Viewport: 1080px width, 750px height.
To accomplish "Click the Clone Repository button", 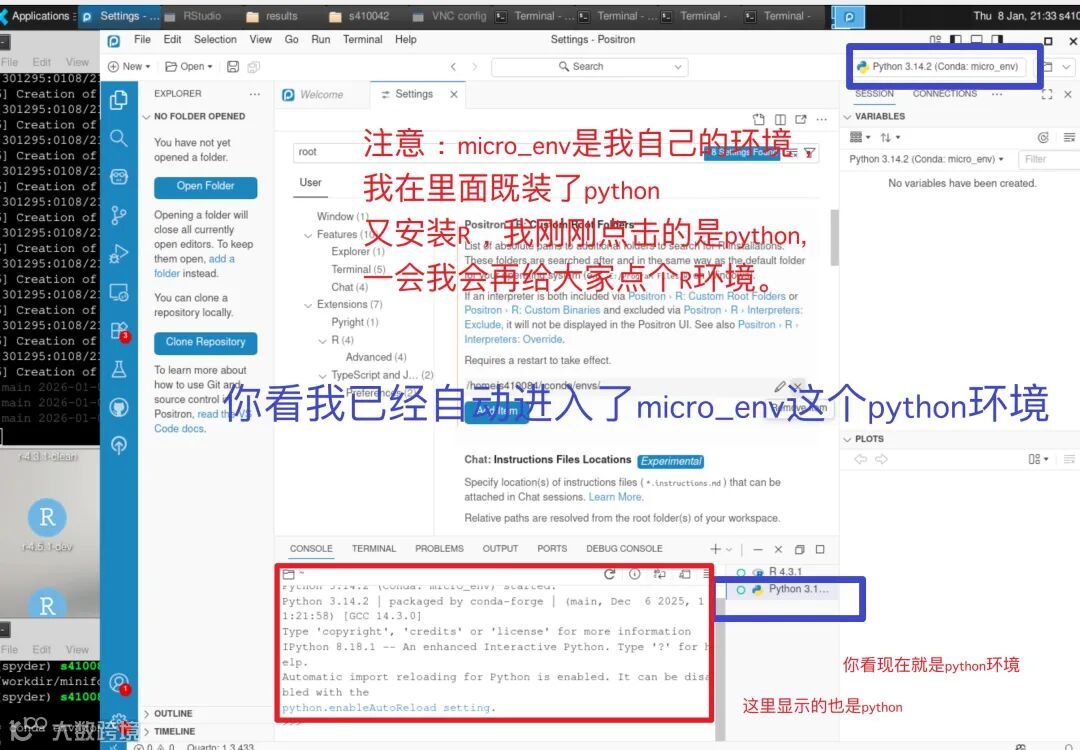I will 205,342.
